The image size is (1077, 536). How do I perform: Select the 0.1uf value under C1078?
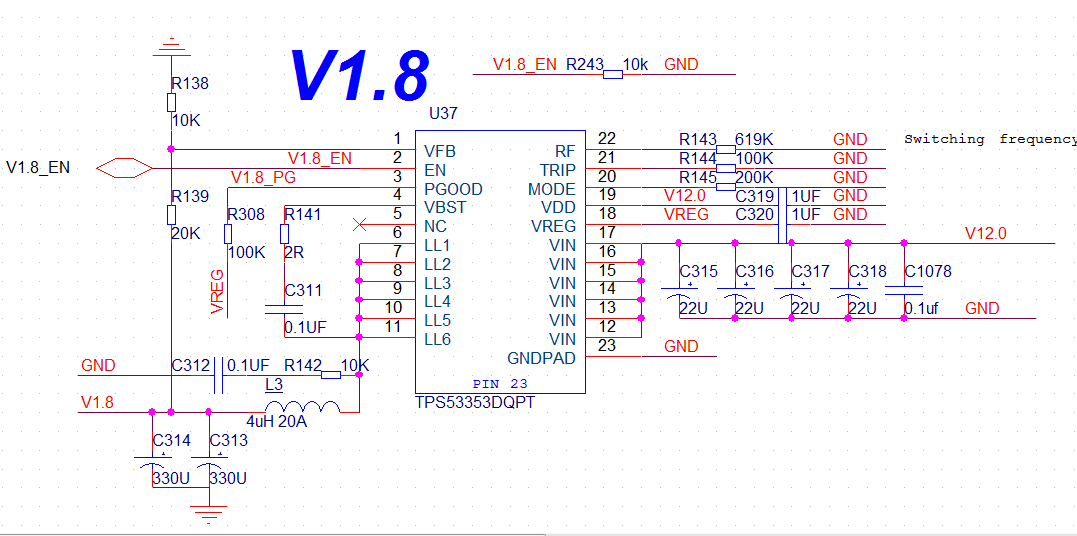tap(921, 309)
